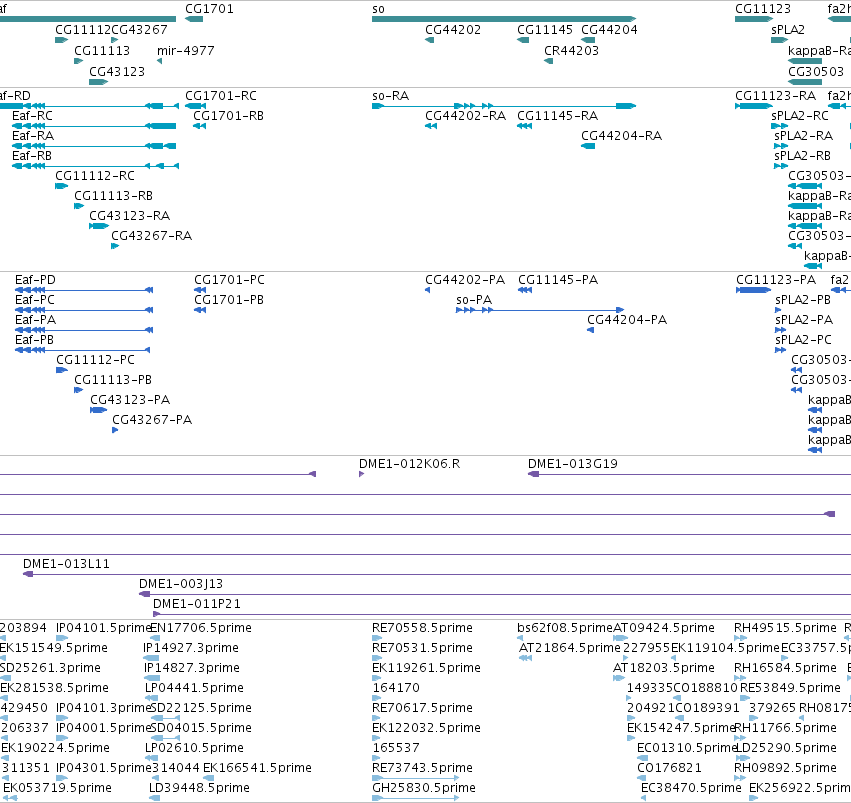This screenshot has height=803, width=851.
Task: Click the CG11123 gene label
Action: [x=763, y=9]
